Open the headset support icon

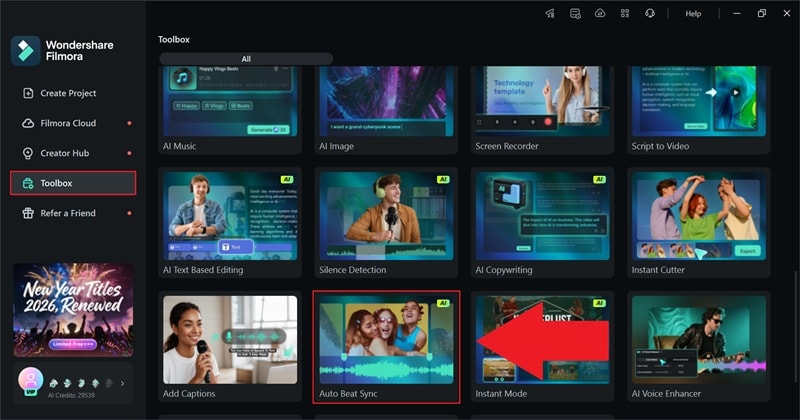(x=650, y=14)
